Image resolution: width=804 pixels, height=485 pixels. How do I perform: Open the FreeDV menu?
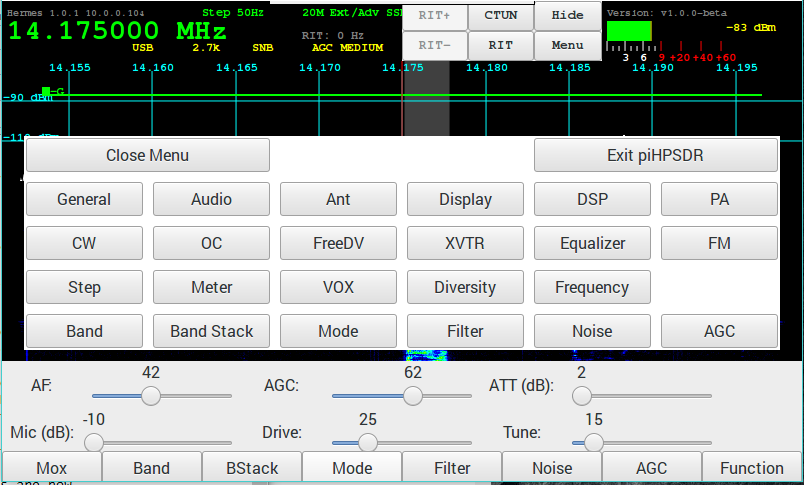tap(338, 243)
